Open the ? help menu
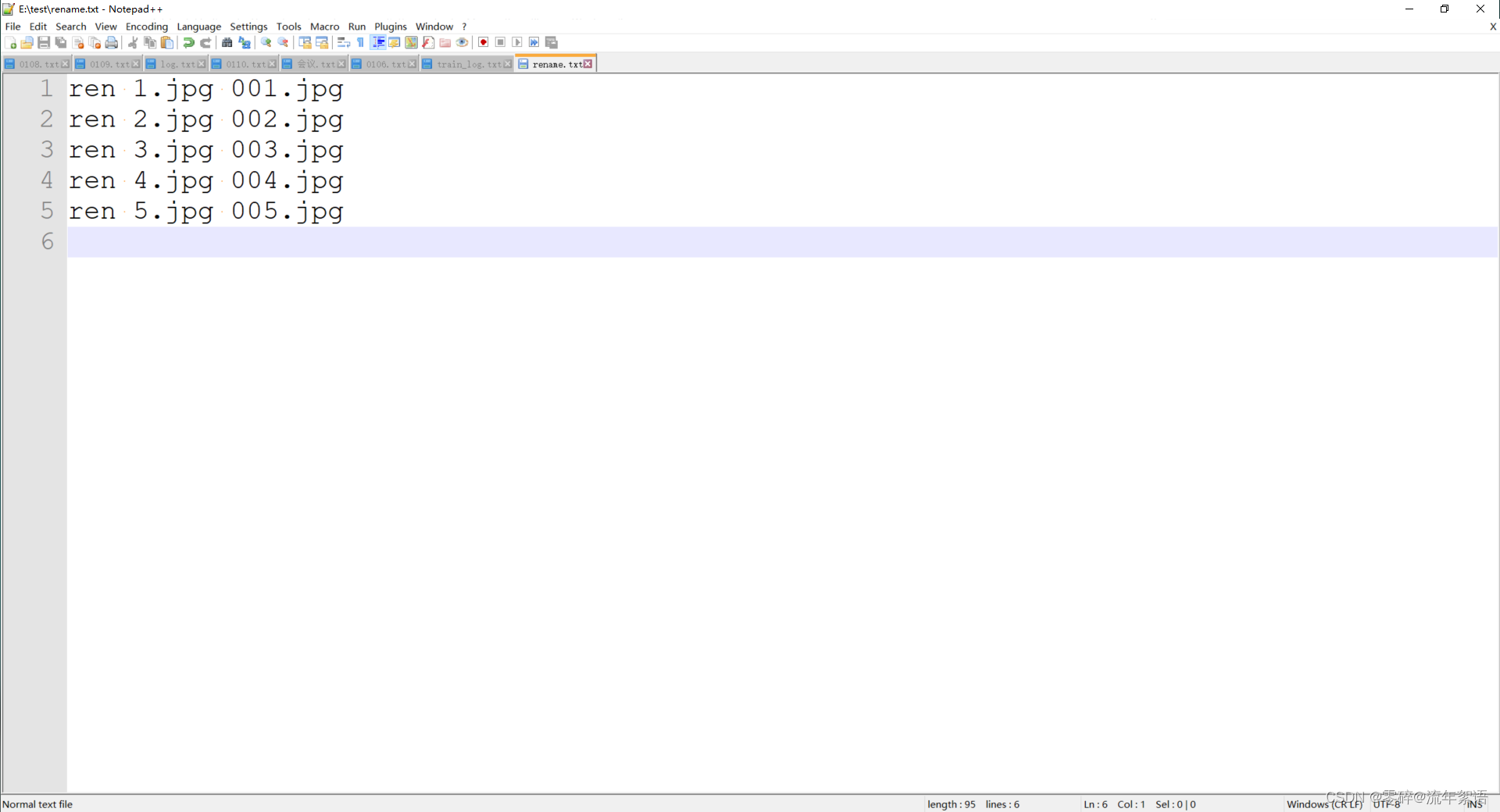Screen dimensions: 1500x812 pos(464,27)
